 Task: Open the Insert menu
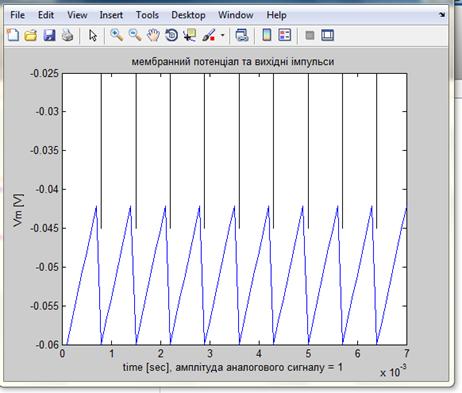[x=111, y=15]
